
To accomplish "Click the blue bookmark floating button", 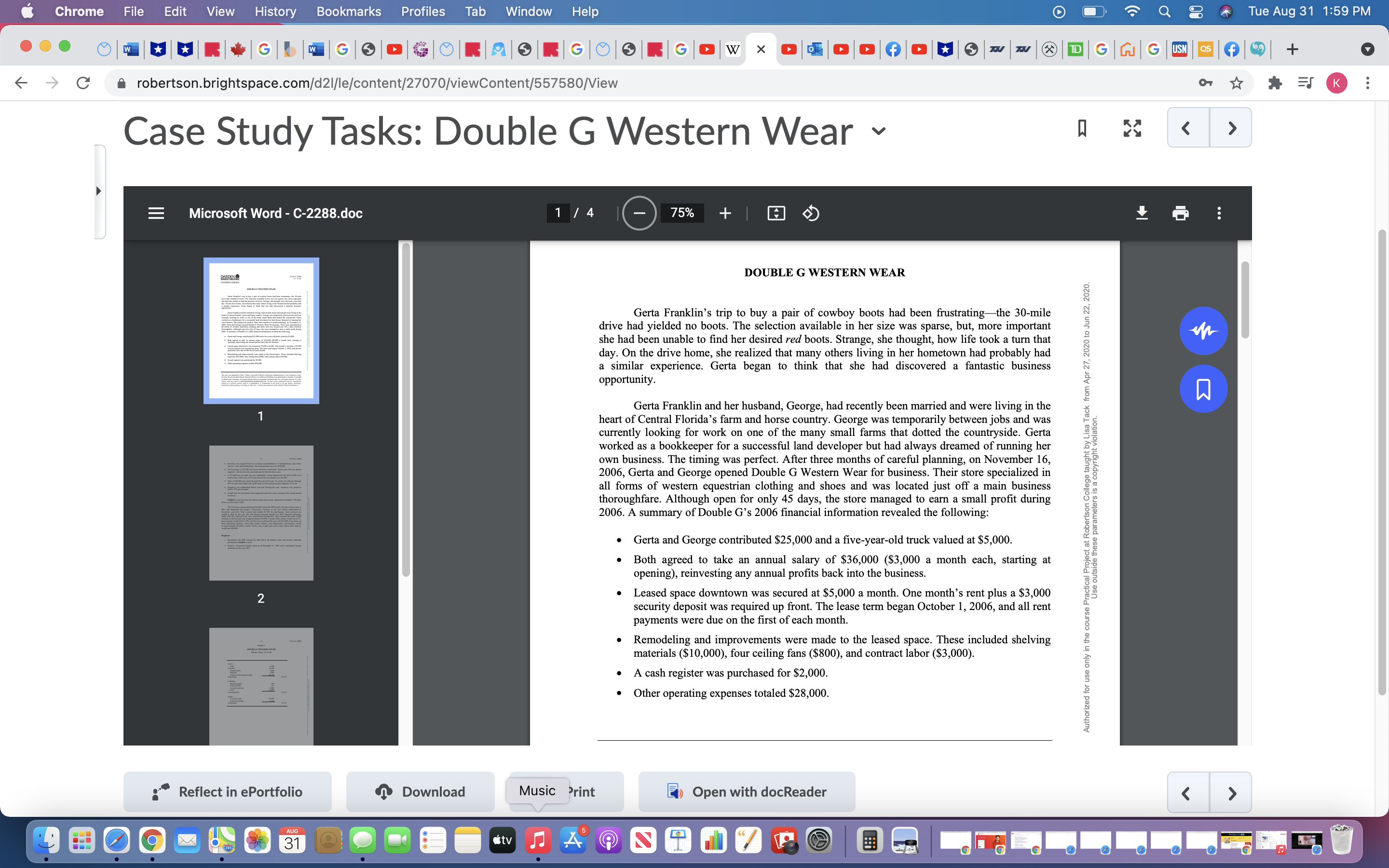I will (x=1204, y=389).
